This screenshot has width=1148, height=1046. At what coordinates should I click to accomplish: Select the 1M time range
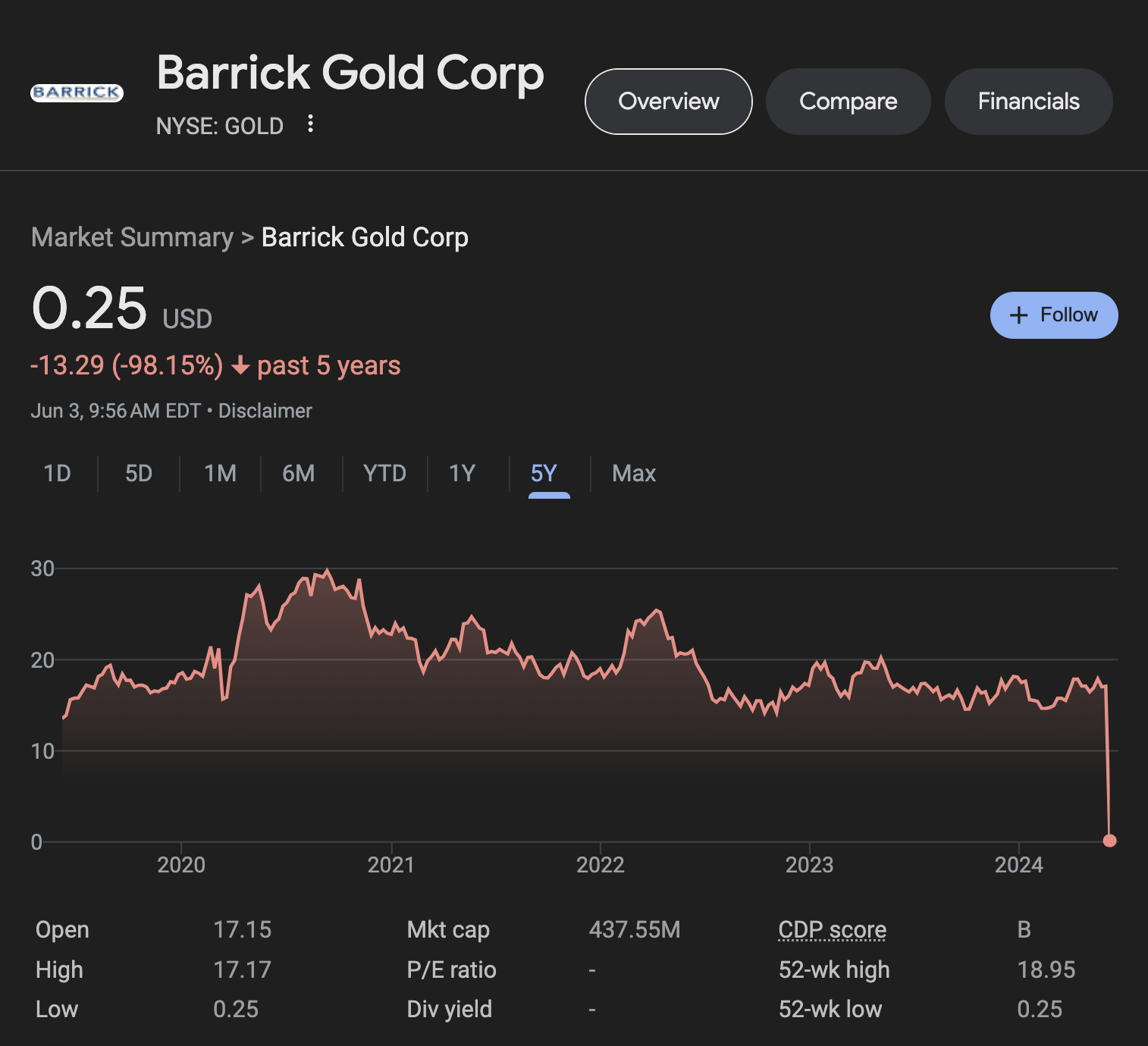point(221,474)
